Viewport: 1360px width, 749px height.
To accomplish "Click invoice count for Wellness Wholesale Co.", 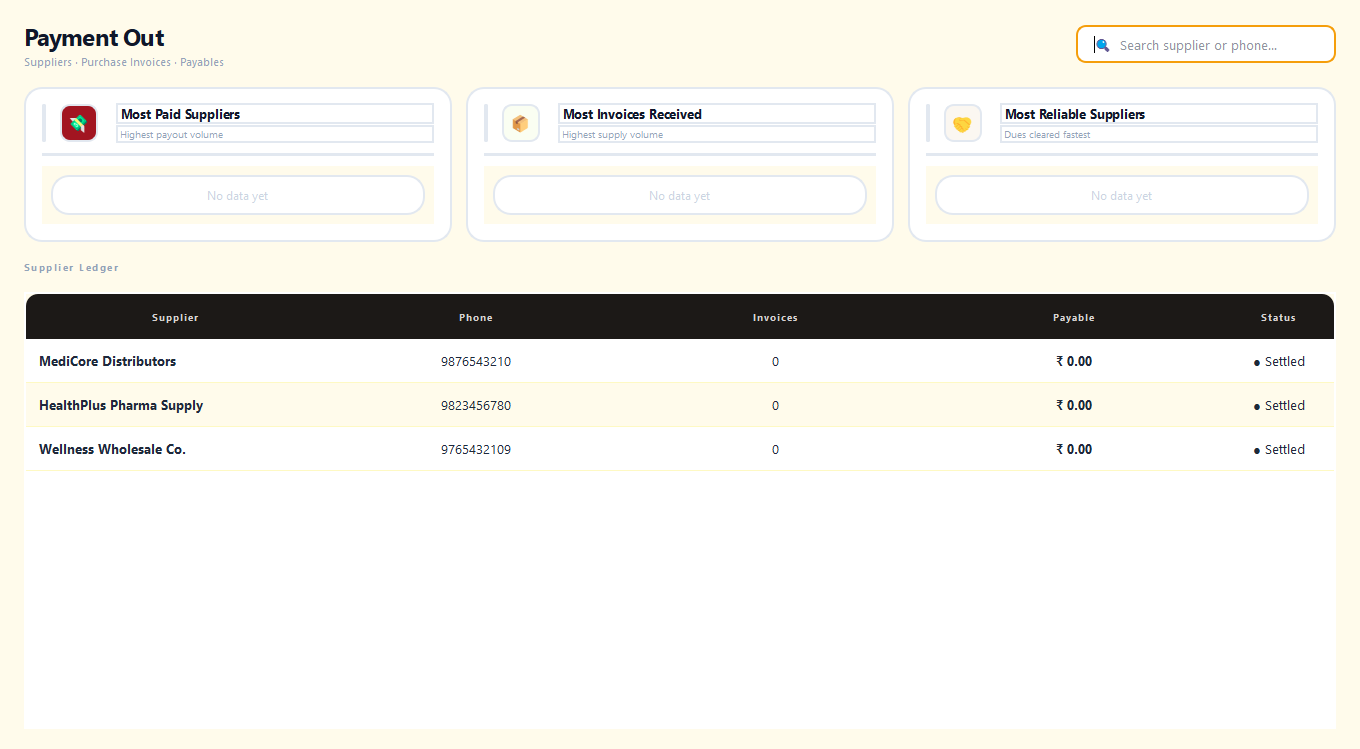I will 775,449.
